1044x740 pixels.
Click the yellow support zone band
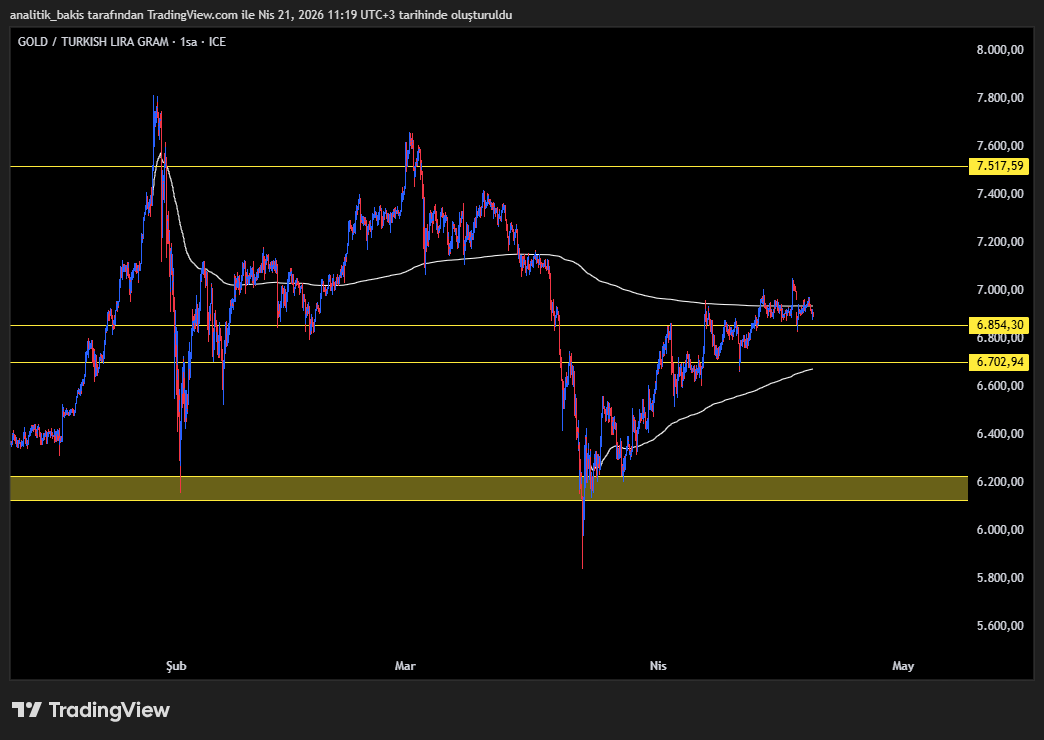tap(489, 488)
